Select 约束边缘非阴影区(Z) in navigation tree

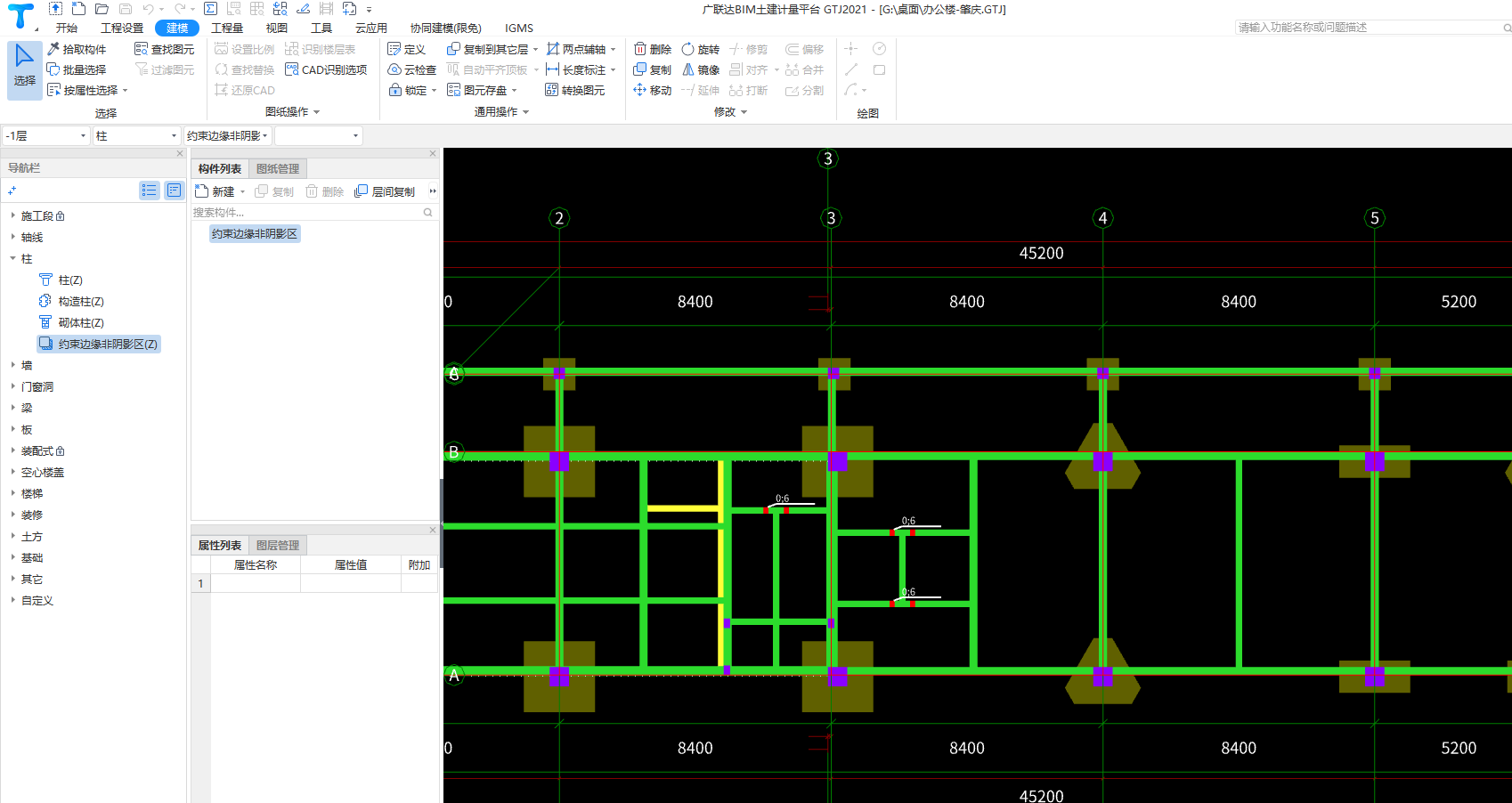[x=99, y=344]
